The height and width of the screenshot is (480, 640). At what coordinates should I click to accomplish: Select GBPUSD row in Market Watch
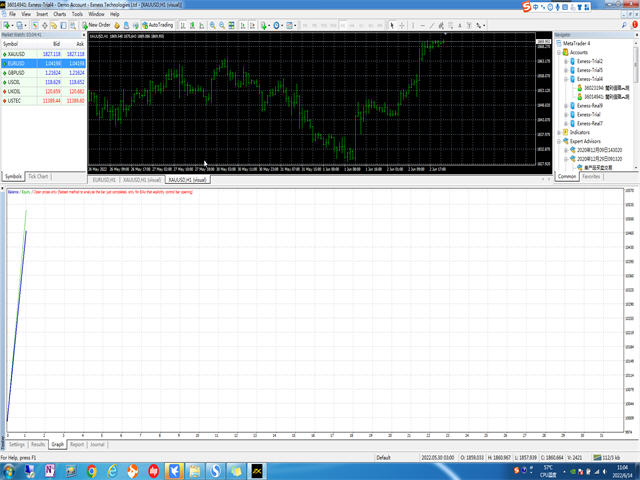(43, 73)
